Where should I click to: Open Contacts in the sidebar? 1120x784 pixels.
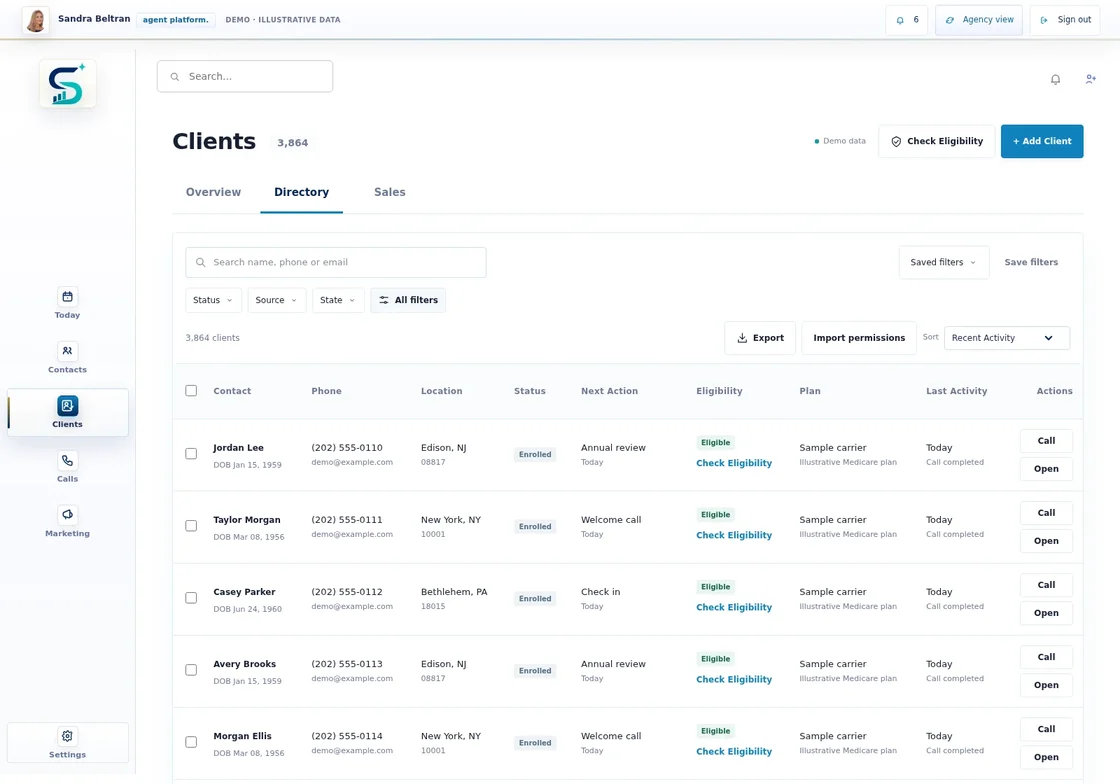coord(67,358)
